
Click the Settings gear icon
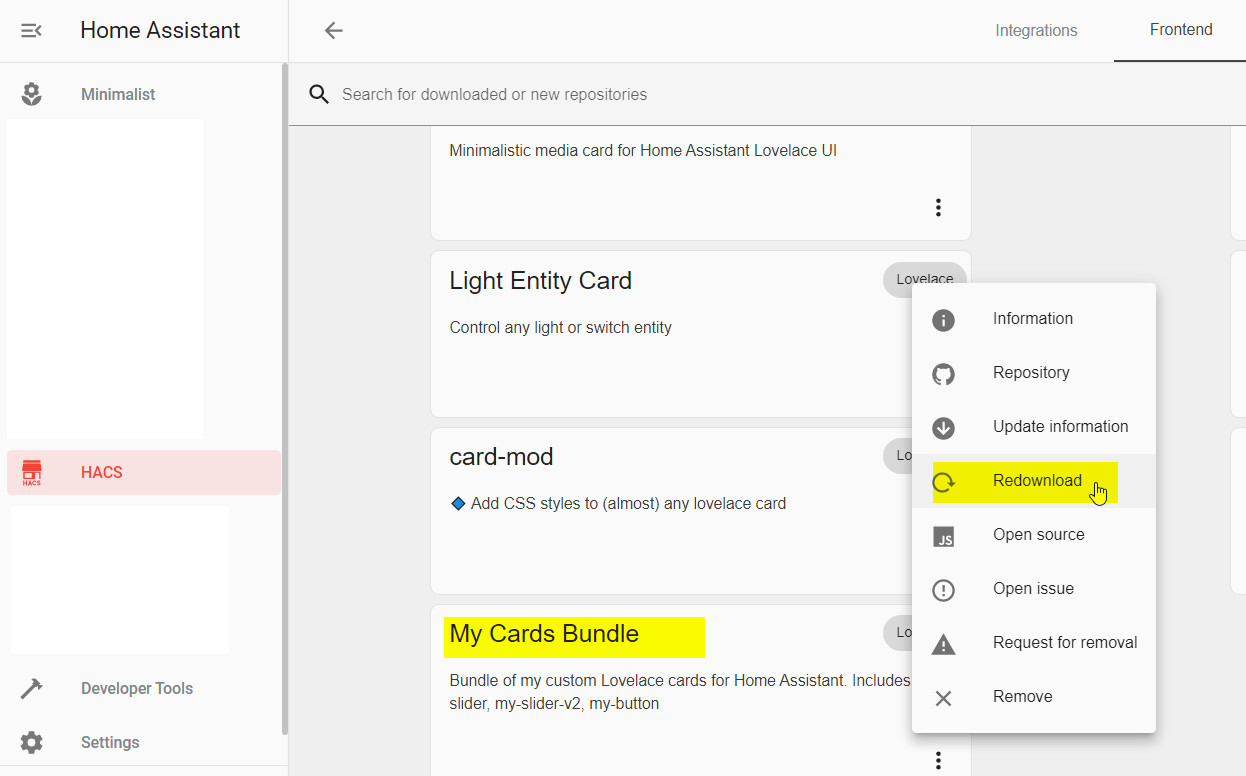point(32,742)
